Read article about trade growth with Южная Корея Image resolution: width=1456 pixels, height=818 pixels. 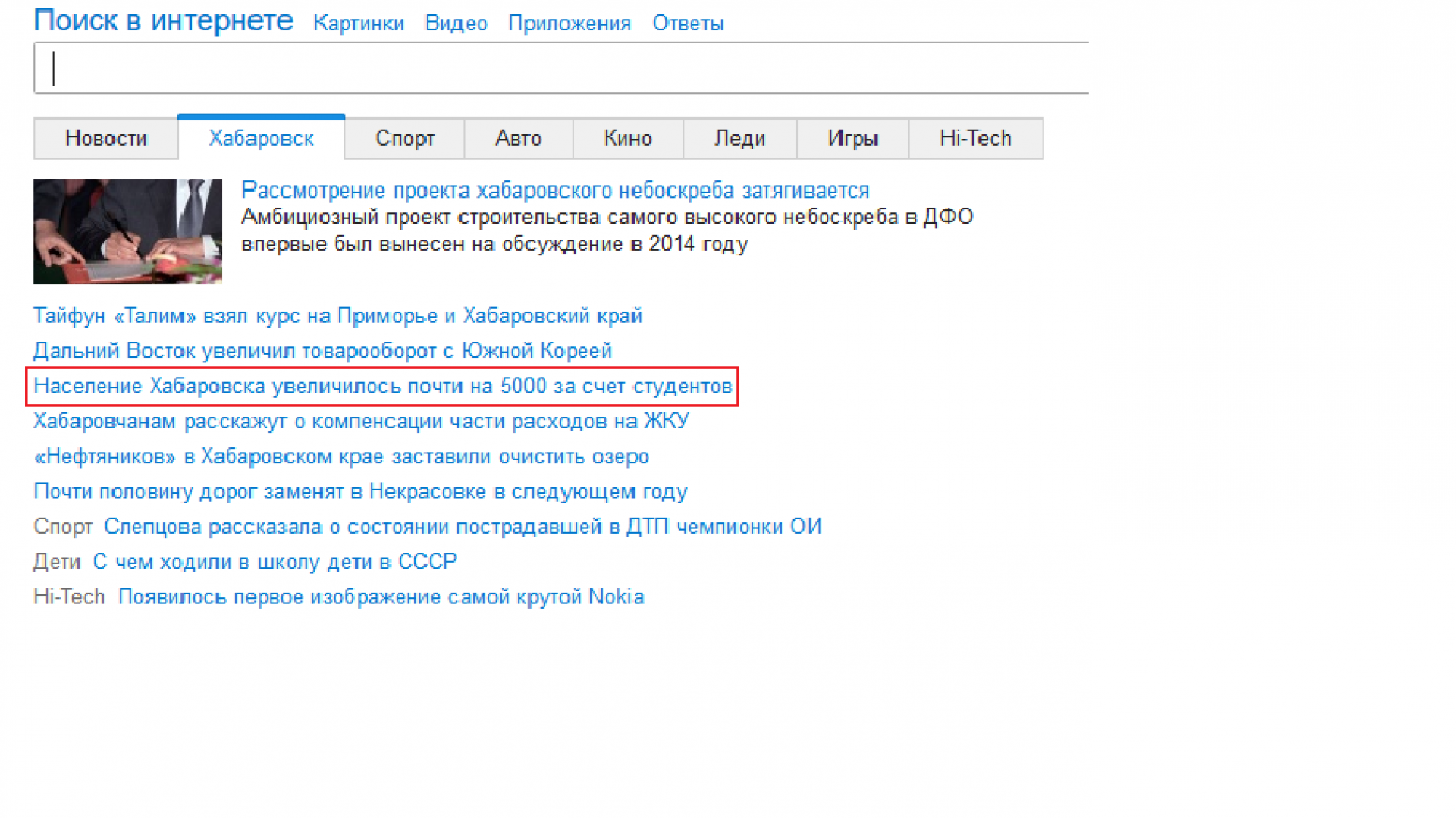(322, 350)
